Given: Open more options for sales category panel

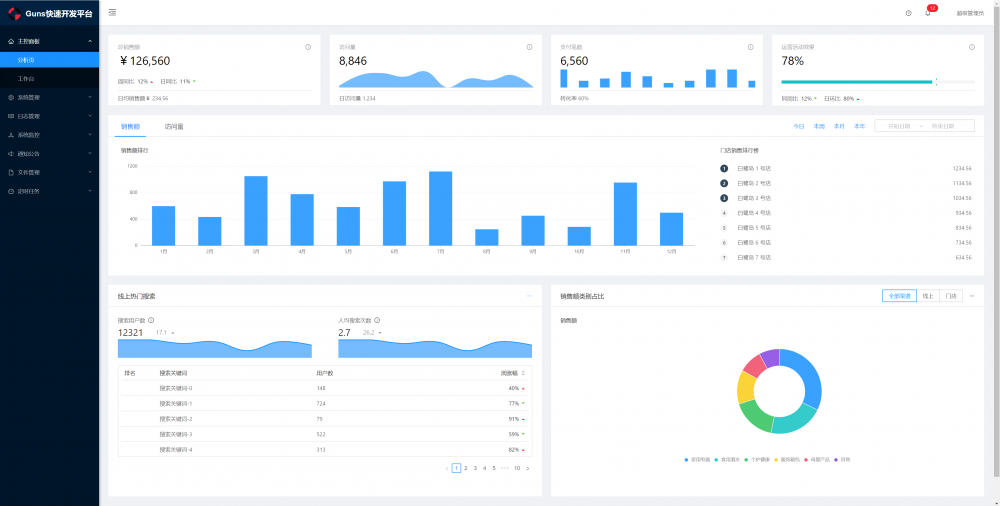Looking at the screenshot, I should (972, 296).
